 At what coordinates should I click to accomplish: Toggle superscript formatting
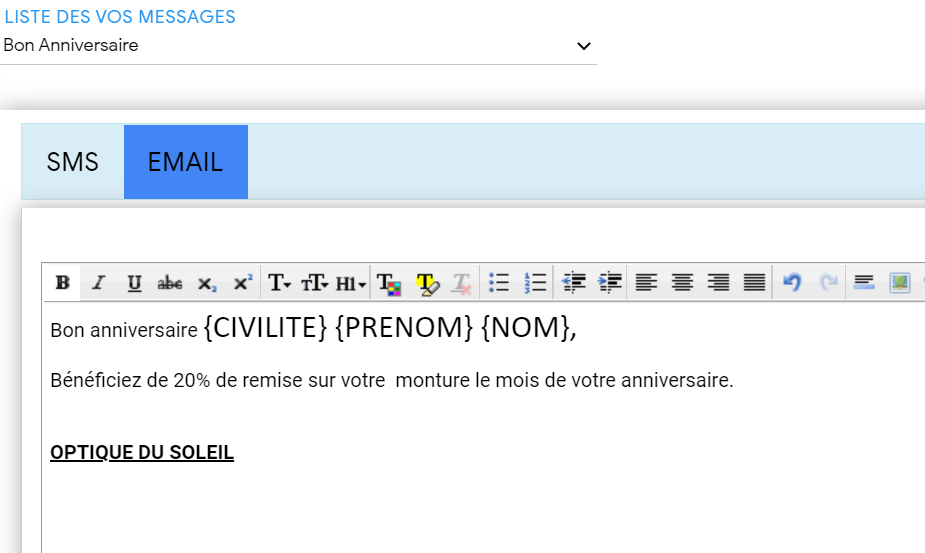pyautogui.click(x=242, y=283)
